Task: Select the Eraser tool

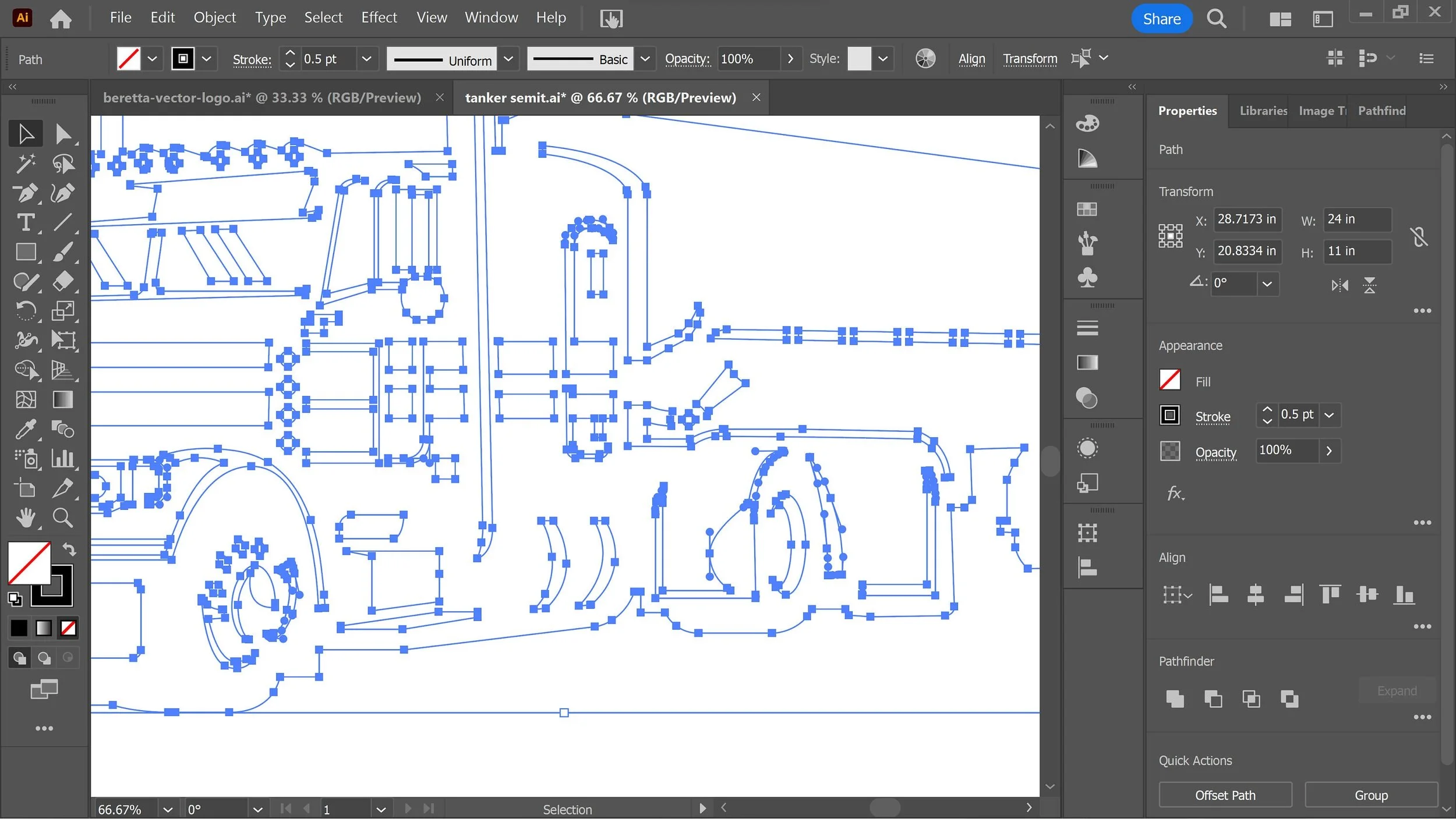Action: tap(63, 282)
